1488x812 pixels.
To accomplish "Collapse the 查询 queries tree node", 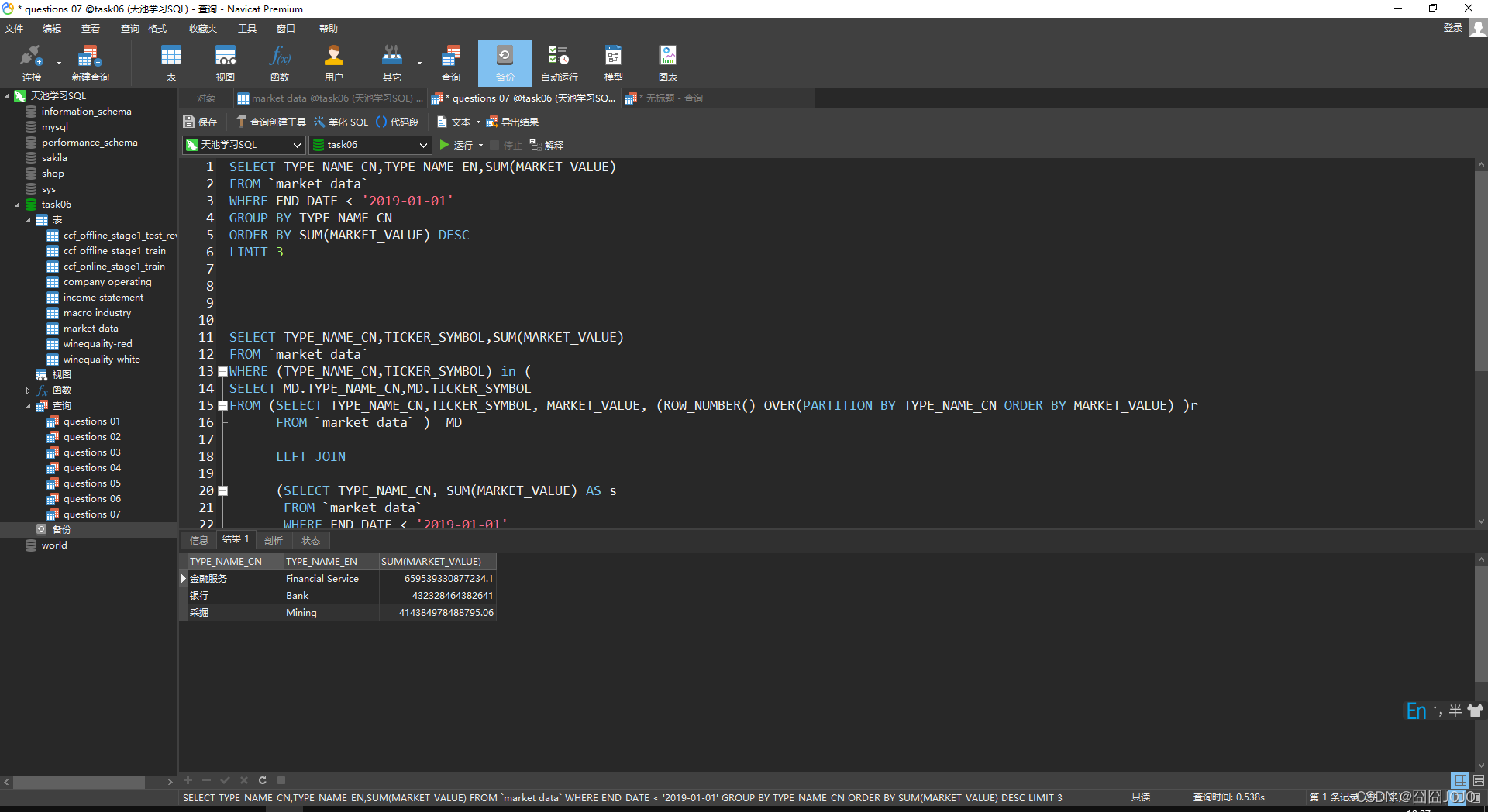I will pos(28,406).
